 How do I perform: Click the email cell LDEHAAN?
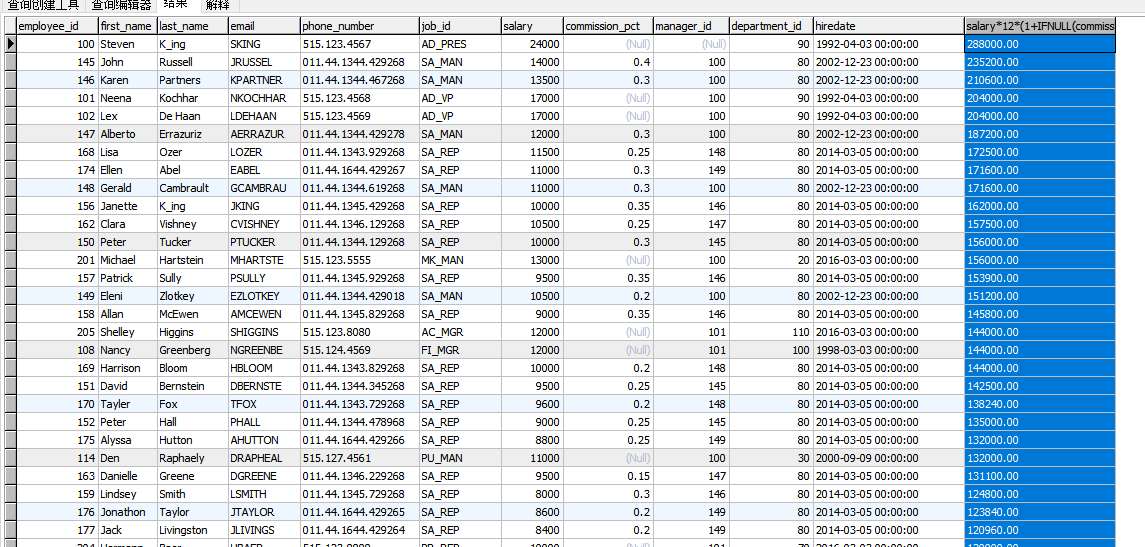click(264, 116)
